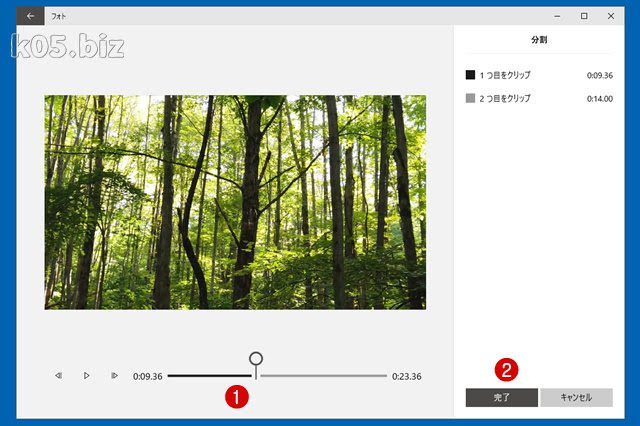Step forward one frame
The width and height of the screenshot is (640, 426).
[x=114, y=375]
